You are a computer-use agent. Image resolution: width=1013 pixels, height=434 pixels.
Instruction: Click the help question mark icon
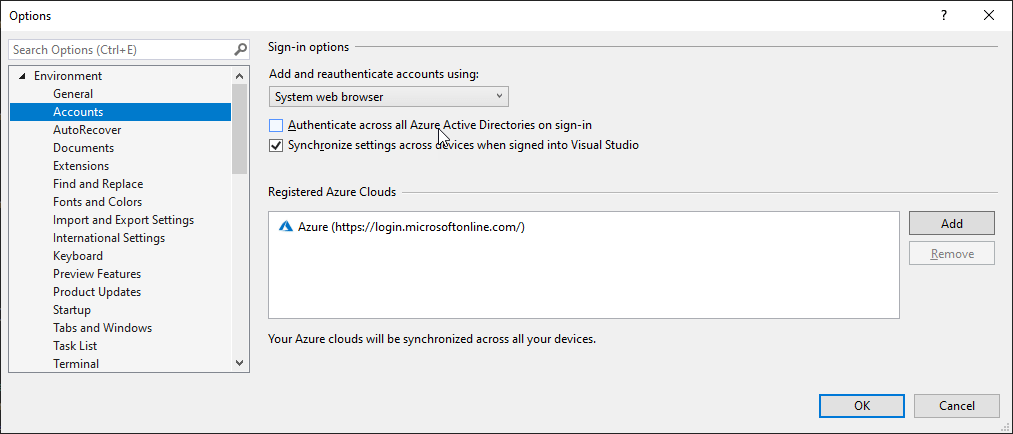coord(943,15)
